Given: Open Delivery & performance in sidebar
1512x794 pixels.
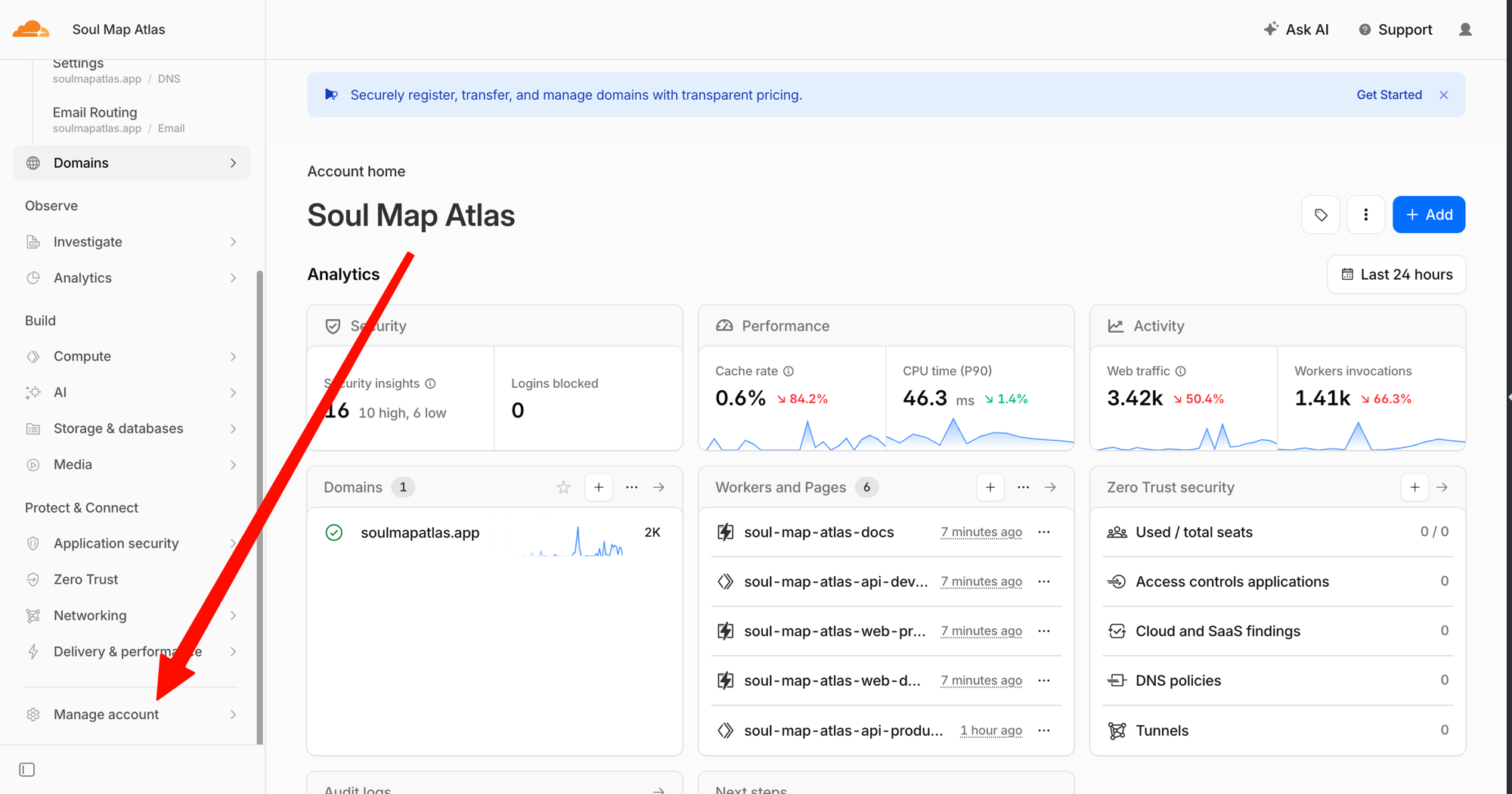Looking at the screenshot, I should click(x=132, y=652).
